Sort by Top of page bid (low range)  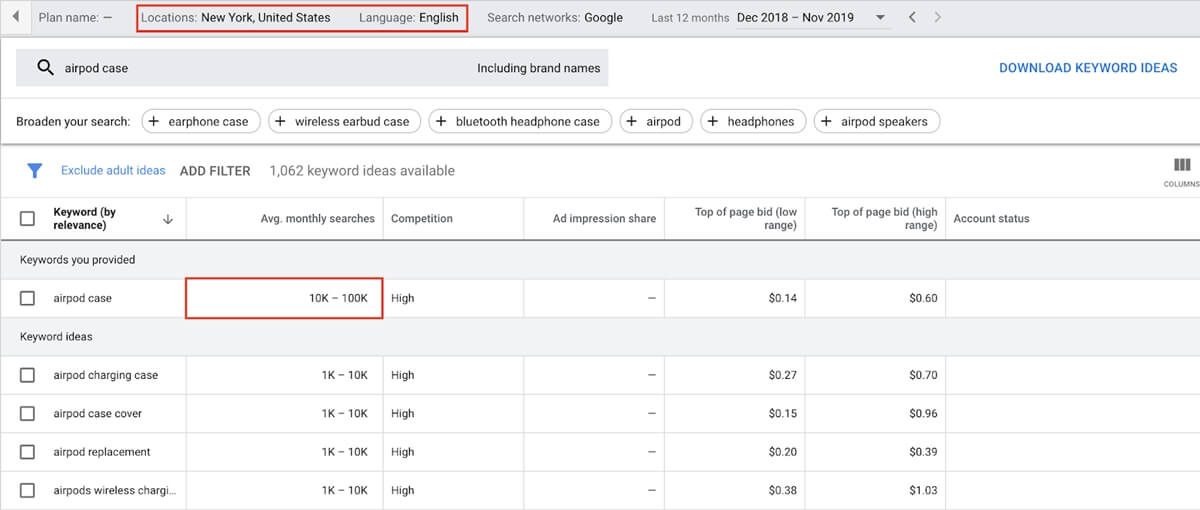coord(746,218)
